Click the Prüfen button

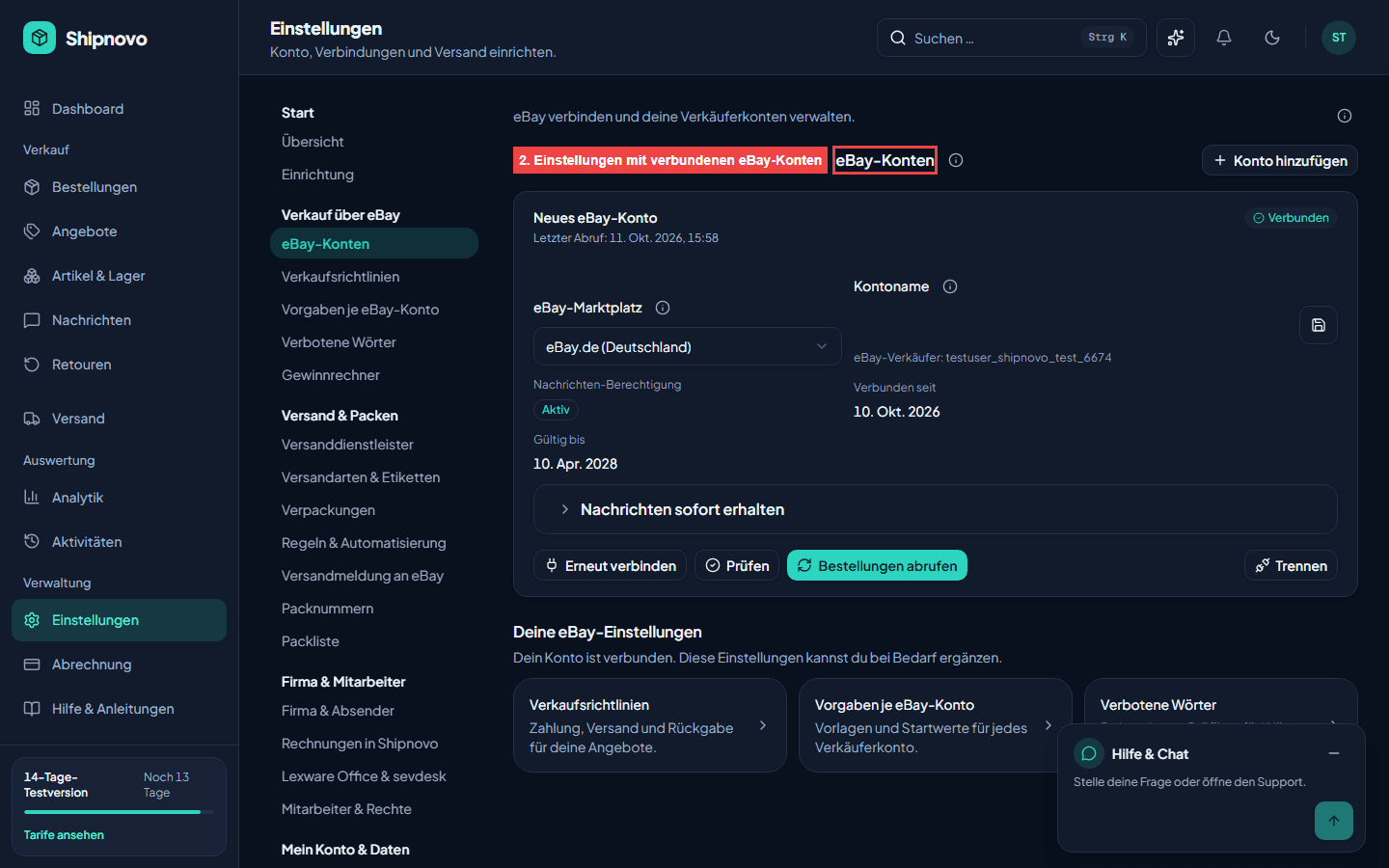(737, 565)
